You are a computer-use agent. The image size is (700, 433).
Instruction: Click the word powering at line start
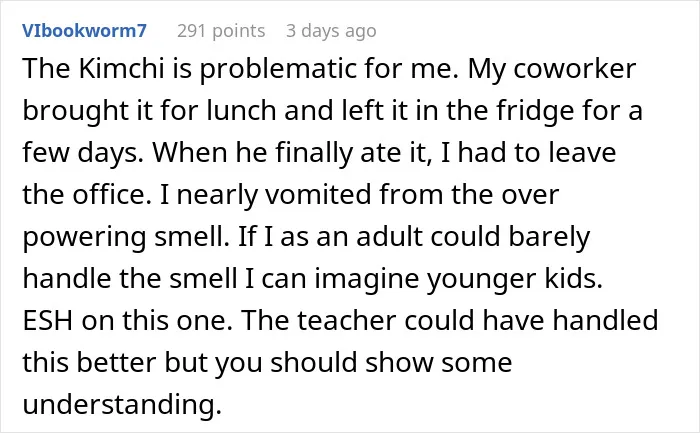click(84, 238)
